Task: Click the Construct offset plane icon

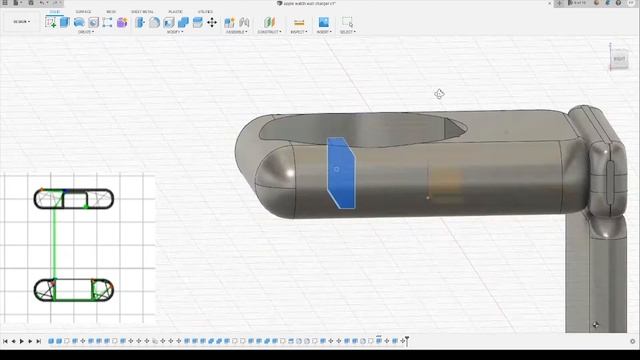Action: coord(269,22)
